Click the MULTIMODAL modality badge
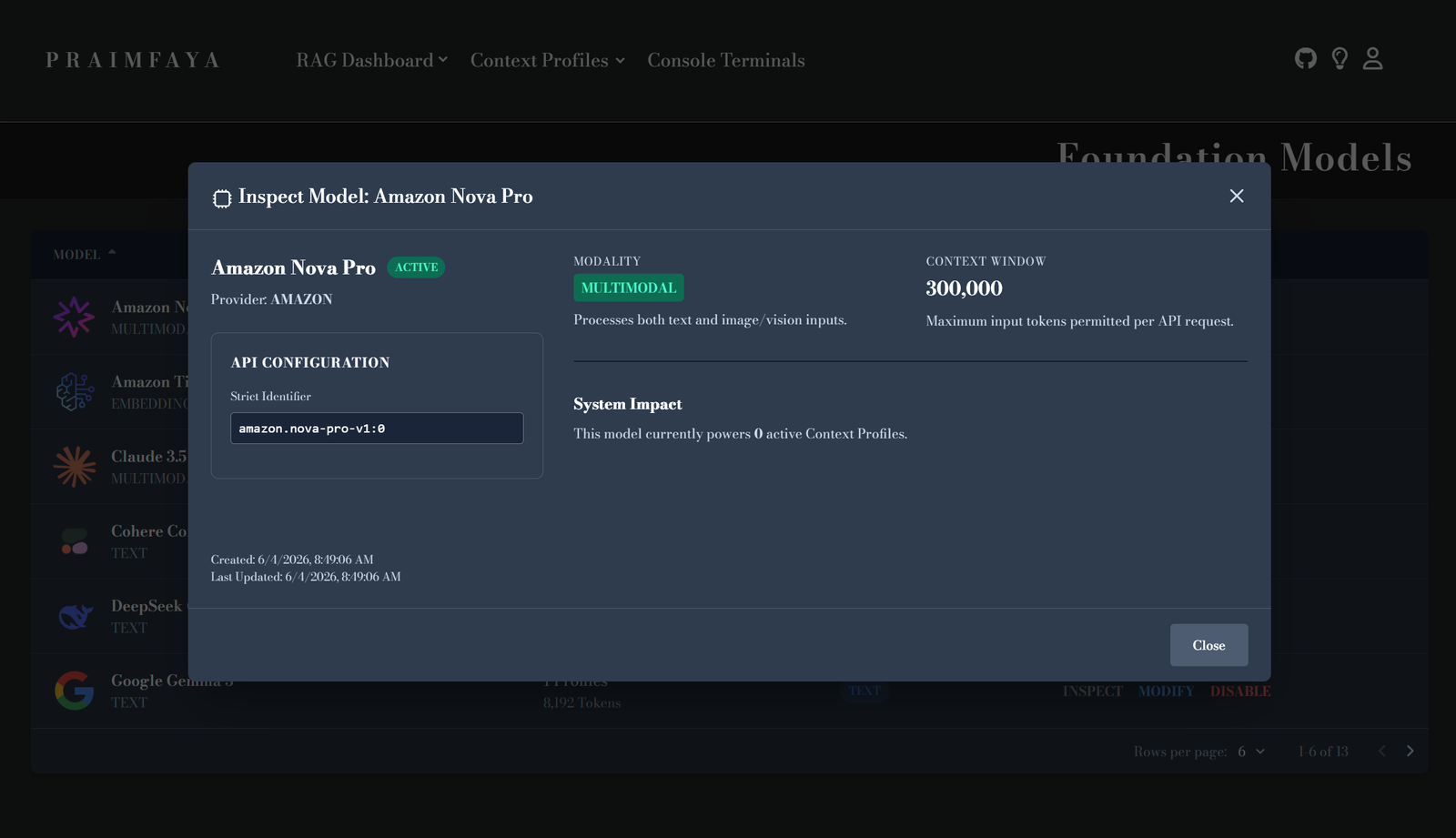 [629, 288]
